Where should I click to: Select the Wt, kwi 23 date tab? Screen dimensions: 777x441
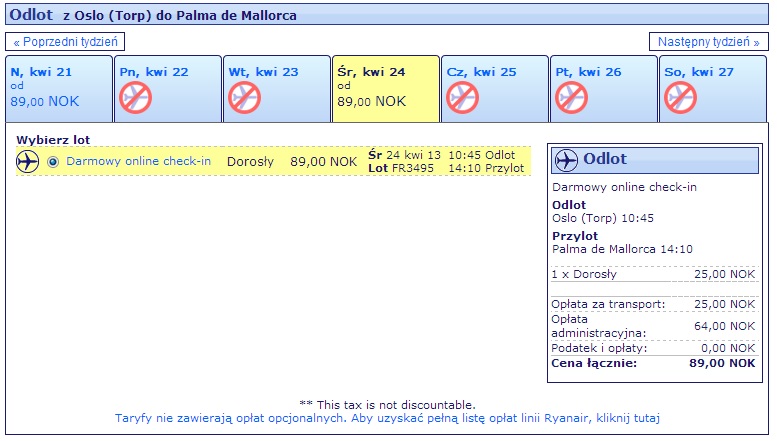point(277,89)
